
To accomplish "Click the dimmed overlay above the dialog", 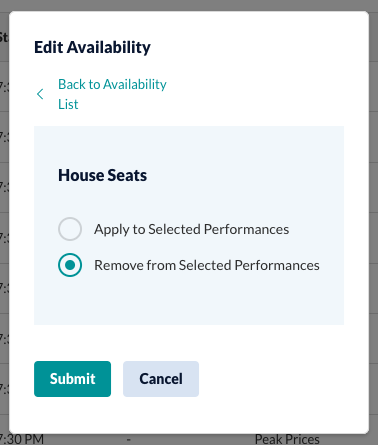I will [x=189, y=5].
